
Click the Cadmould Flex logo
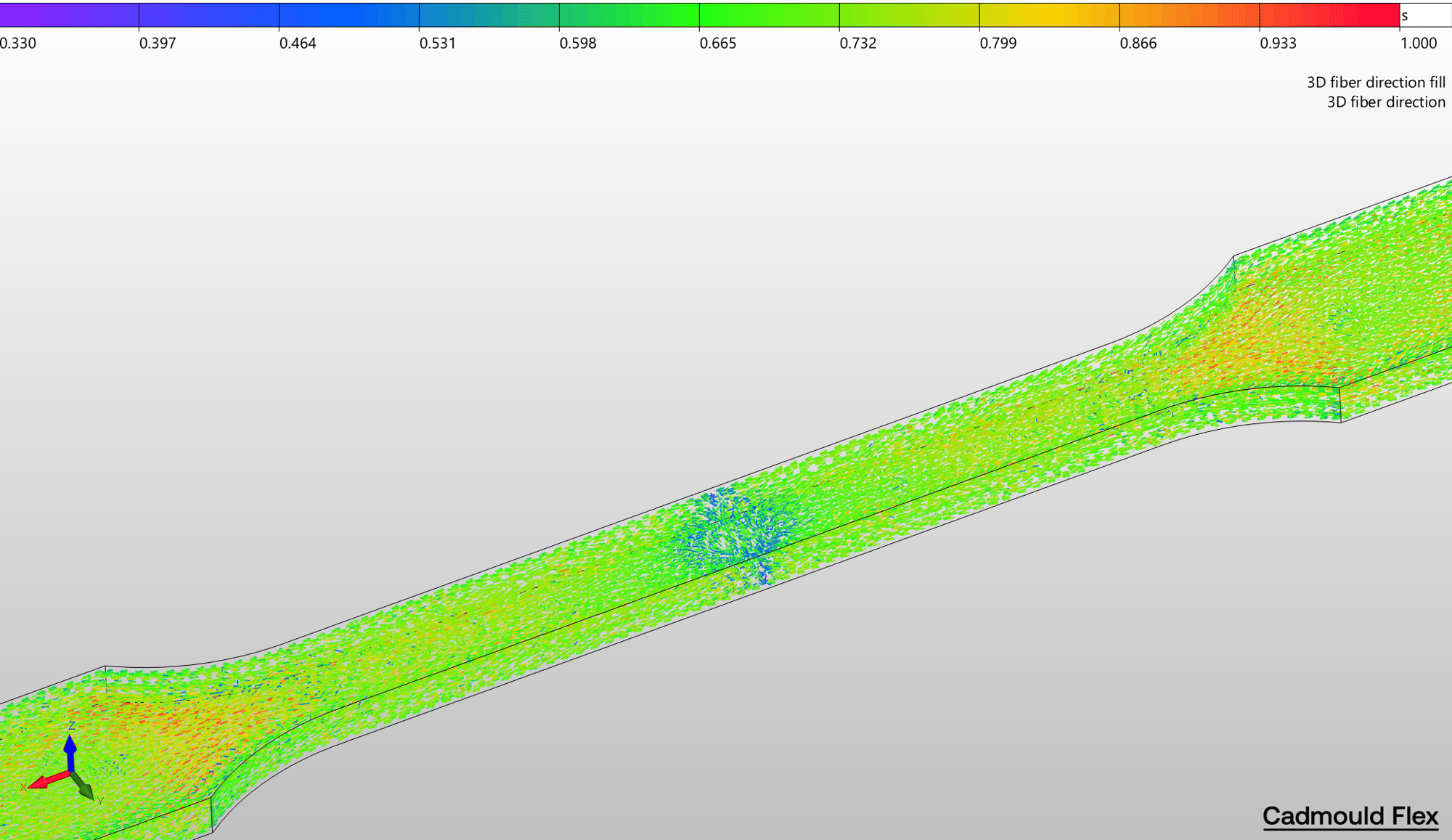pyautogui.click(x=1350, y=816)
